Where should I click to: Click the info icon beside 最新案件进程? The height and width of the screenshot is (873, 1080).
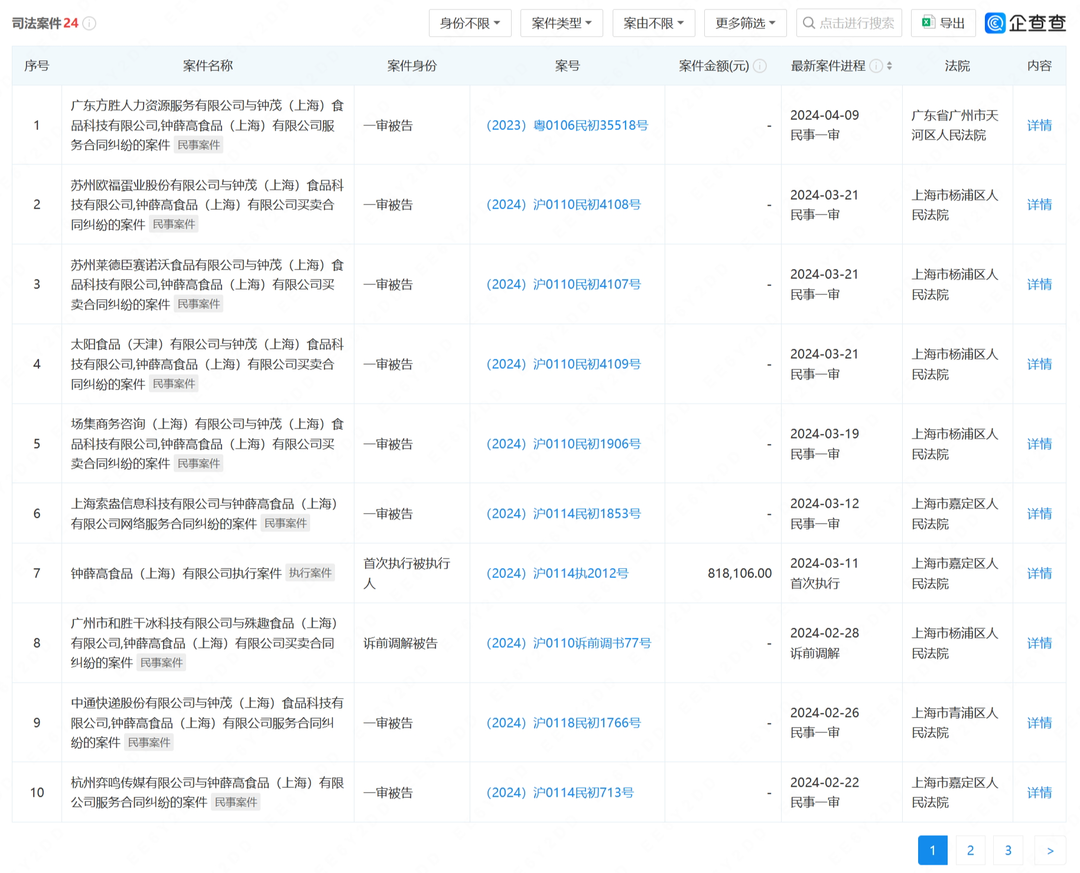click(x=875, y=66)
